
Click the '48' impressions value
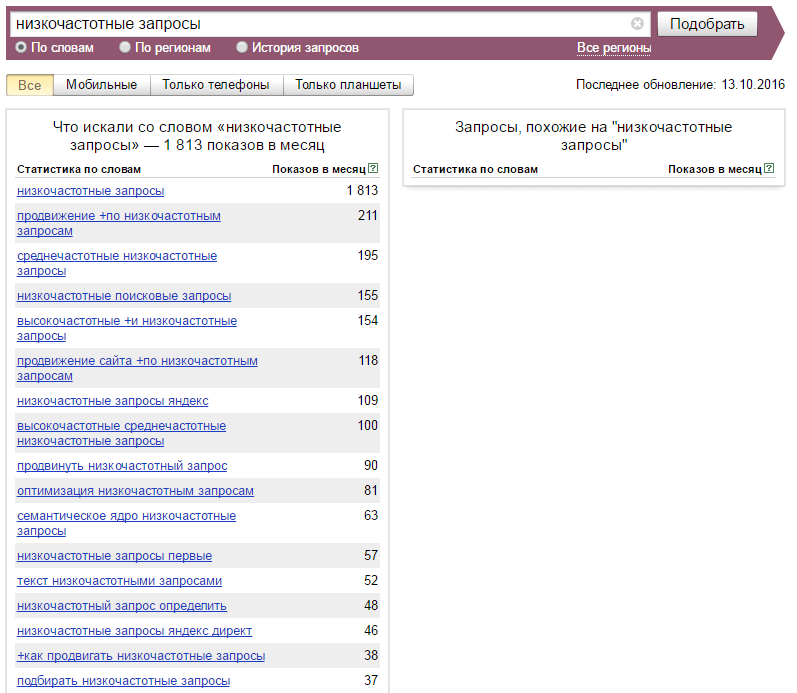(x=371, y=606)
